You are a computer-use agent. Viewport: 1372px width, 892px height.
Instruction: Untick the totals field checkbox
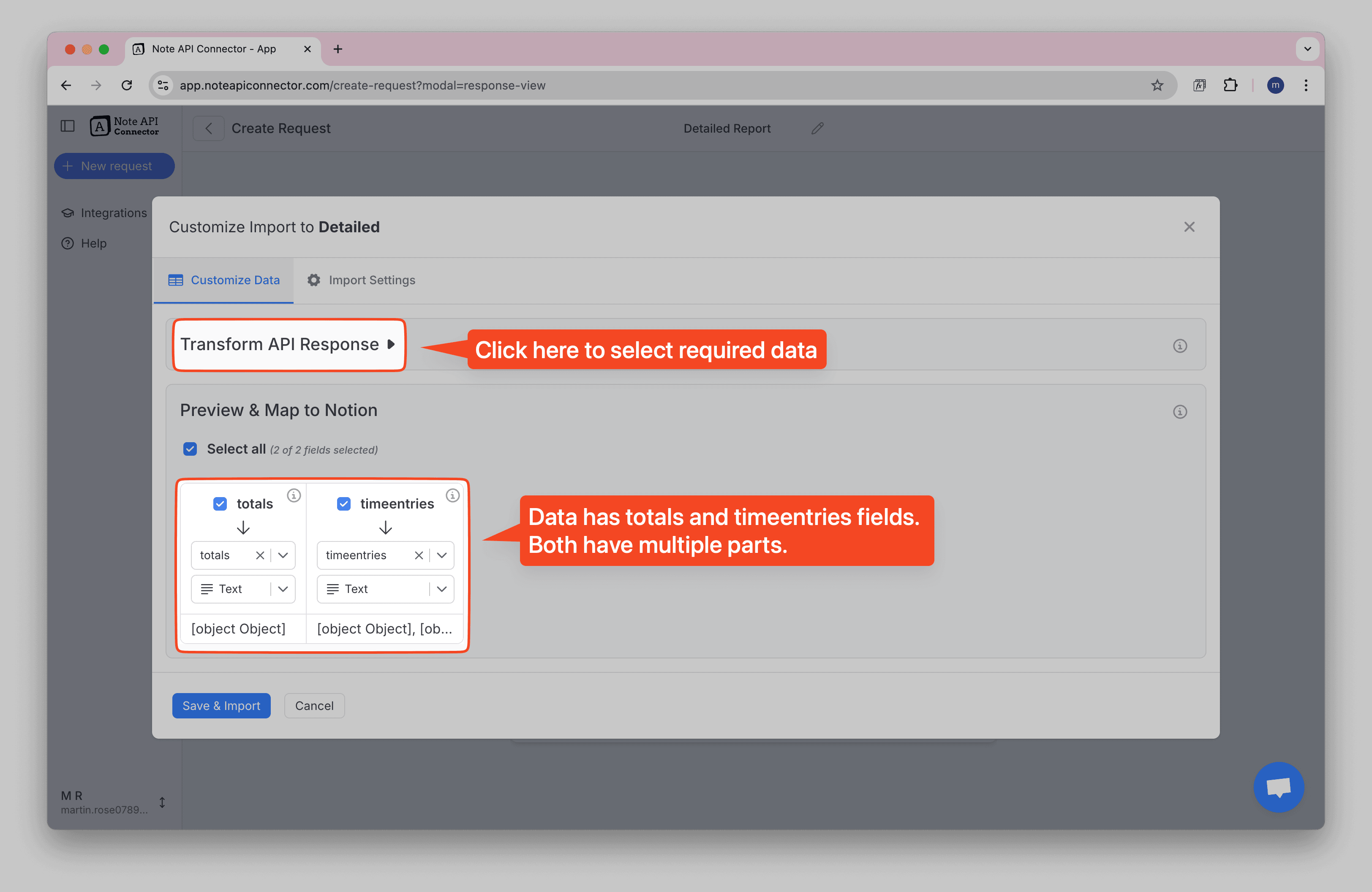tap(220, 503)
